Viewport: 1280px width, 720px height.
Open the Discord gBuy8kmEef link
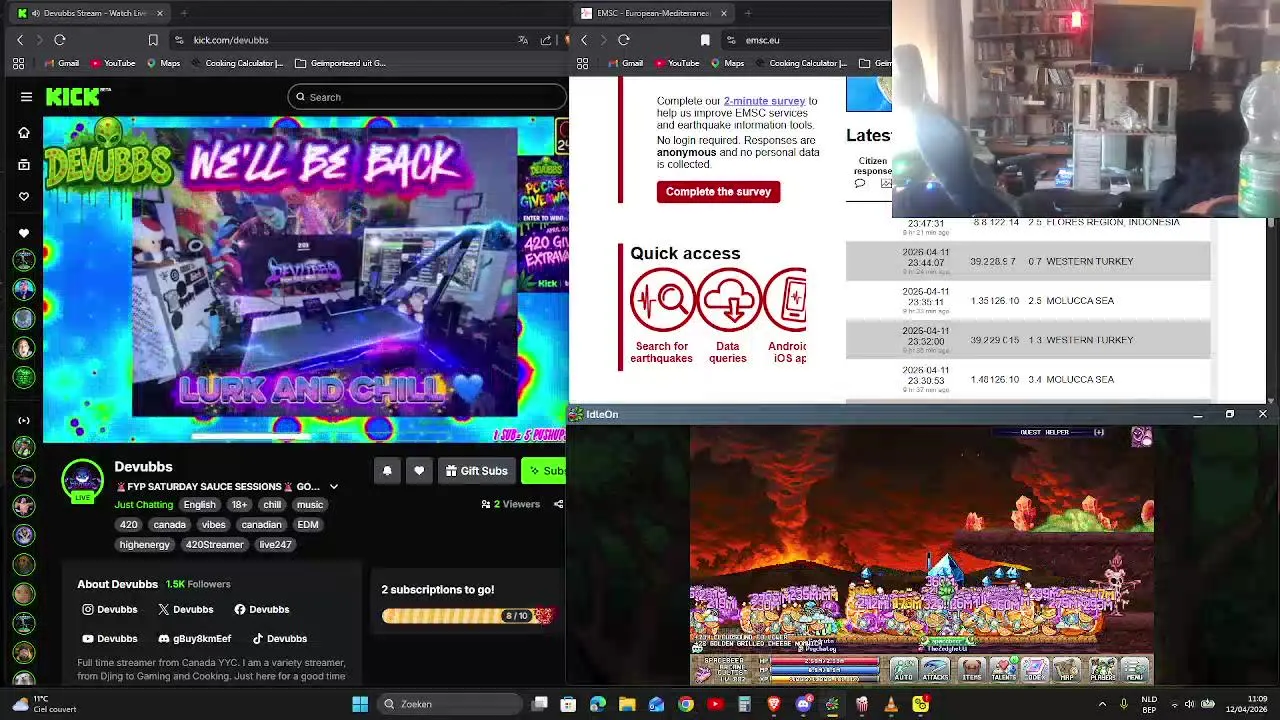pos(194,639)
